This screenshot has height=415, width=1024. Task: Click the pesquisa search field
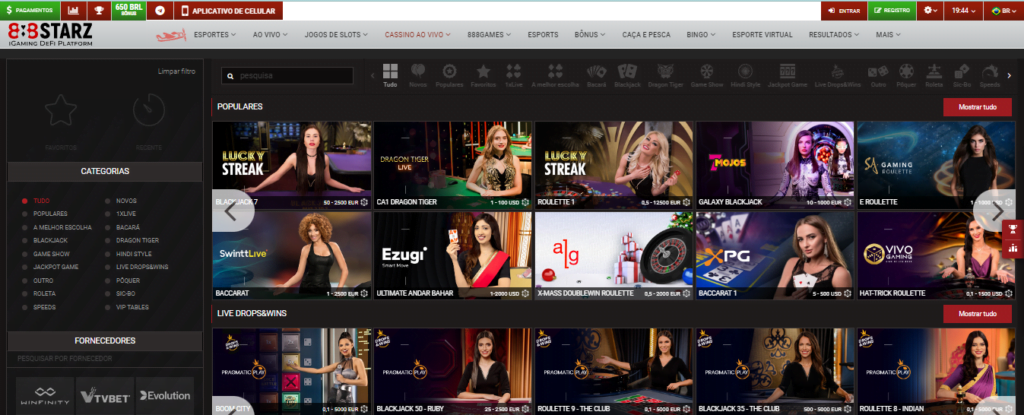(290, 75)
